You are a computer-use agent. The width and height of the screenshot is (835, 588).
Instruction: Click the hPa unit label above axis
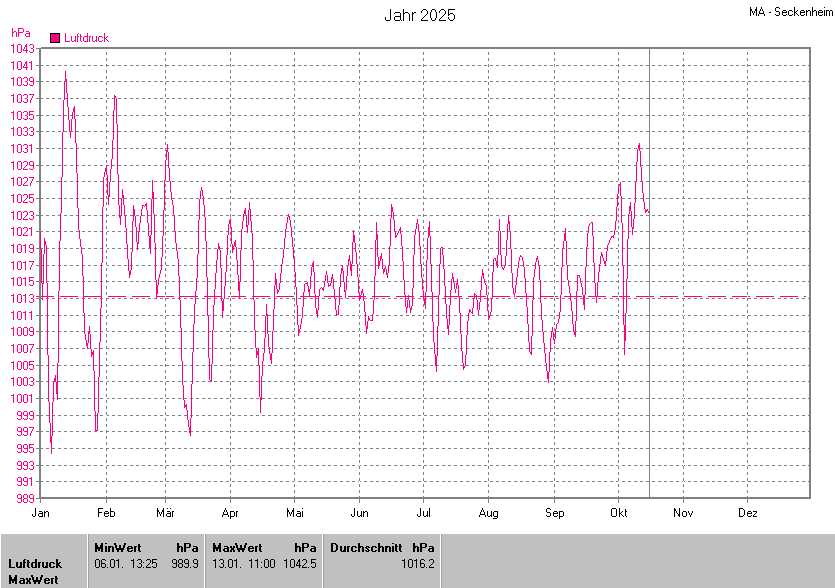coord(20,33)
